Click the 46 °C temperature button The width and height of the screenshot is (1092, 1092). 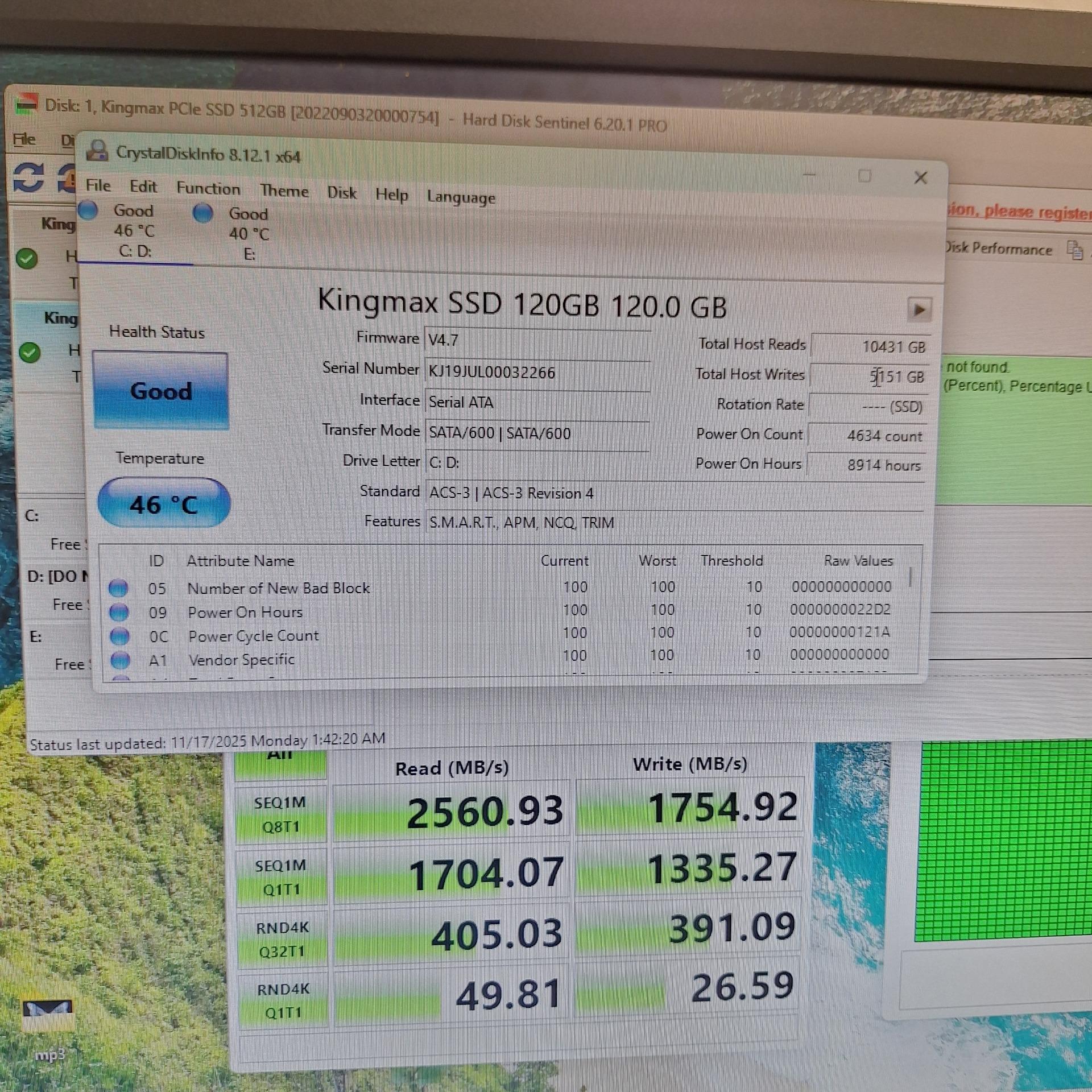coord(164,503)
